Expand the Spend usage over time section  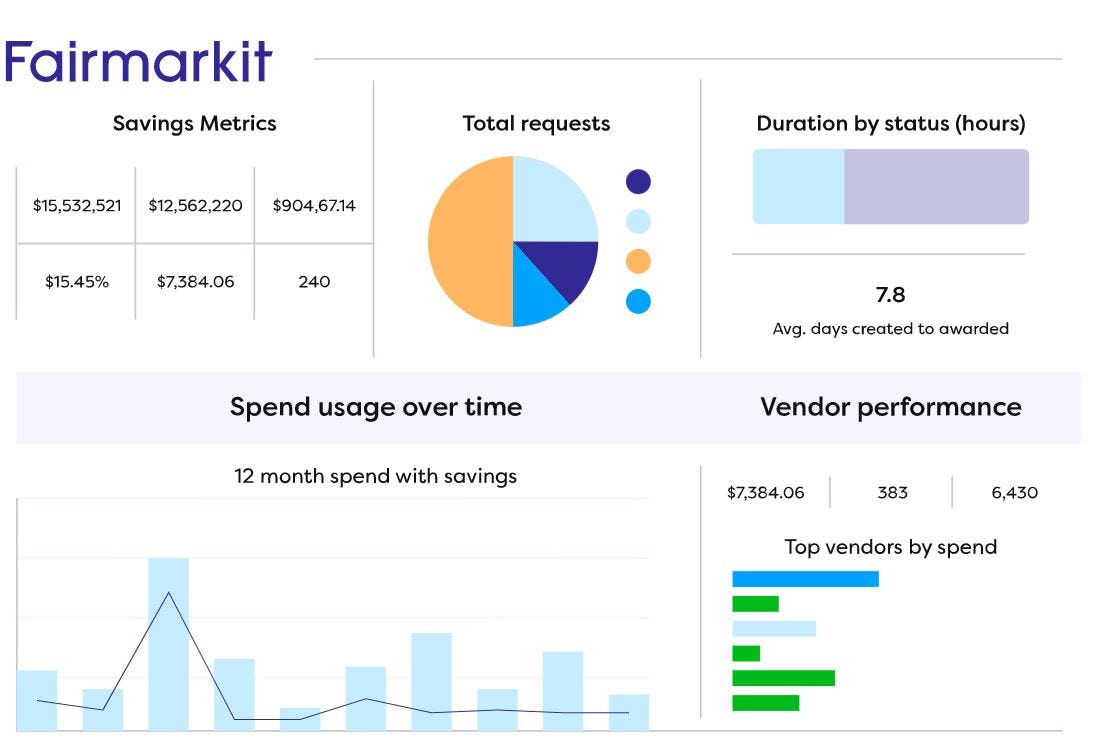[x=377, y=407]
